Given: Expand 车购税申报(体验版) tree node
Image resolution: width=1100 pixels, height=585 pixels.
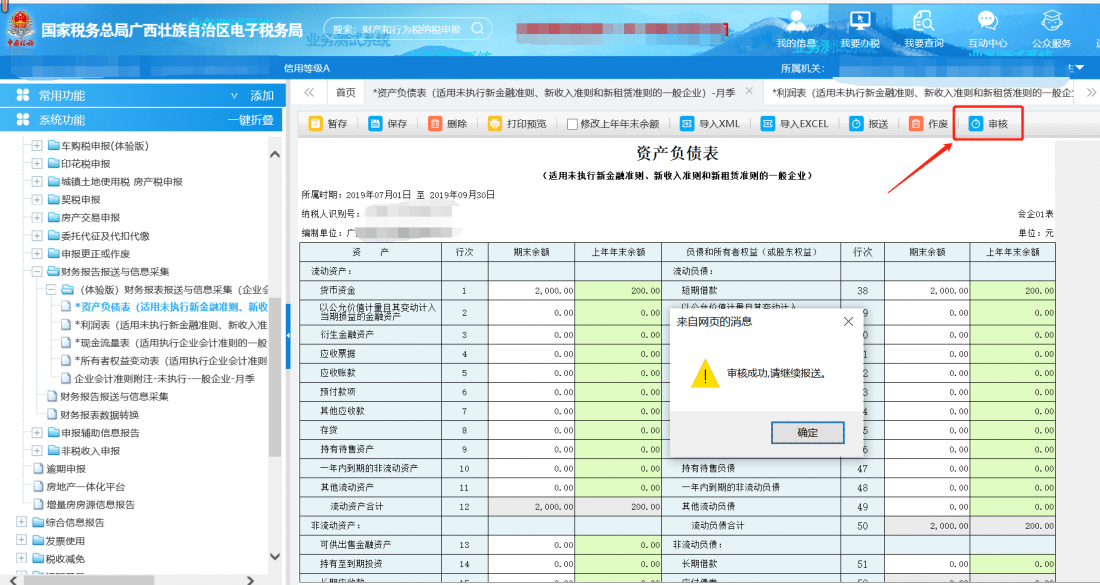Looking at the screenshot, I should coord(36,146).
